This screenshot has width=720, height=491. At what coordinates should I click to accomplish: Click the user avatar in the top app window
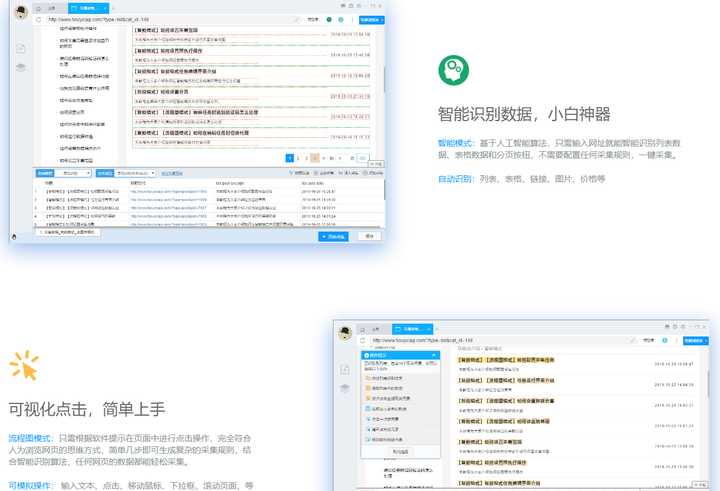point(21,11)
